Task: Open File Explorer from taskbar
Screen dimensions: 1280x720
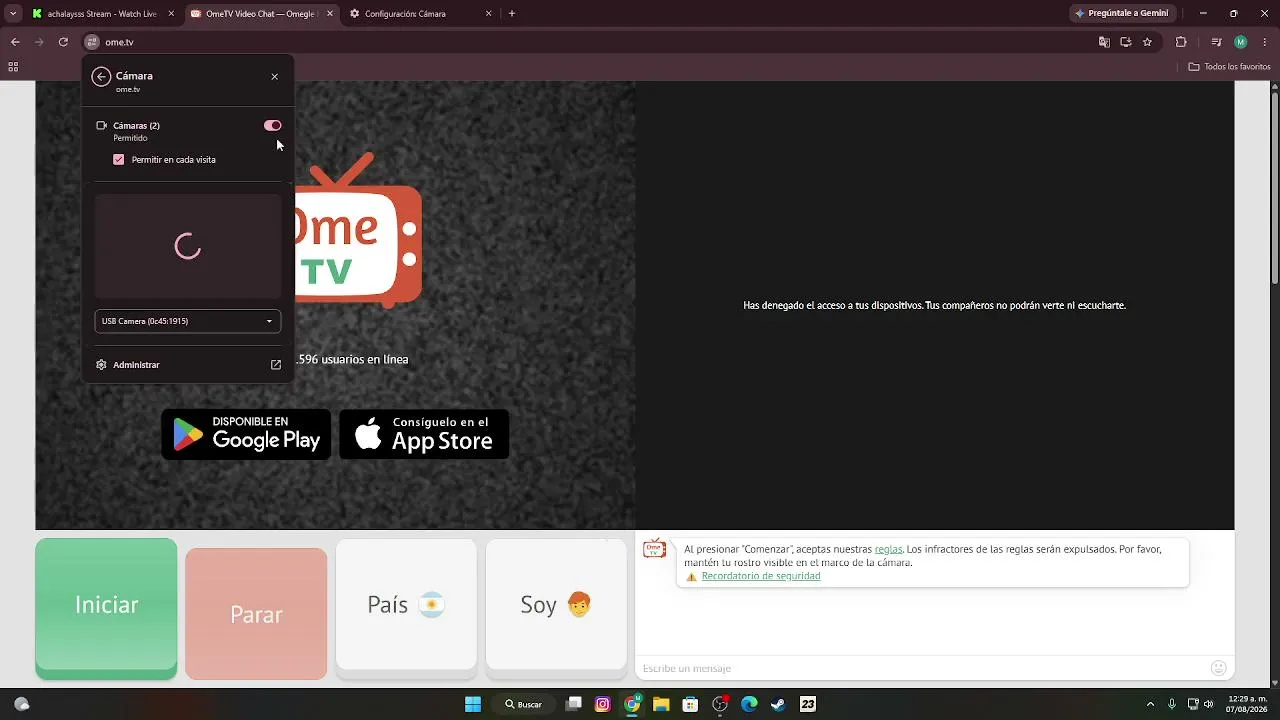Action: click(x=661, y=704)
